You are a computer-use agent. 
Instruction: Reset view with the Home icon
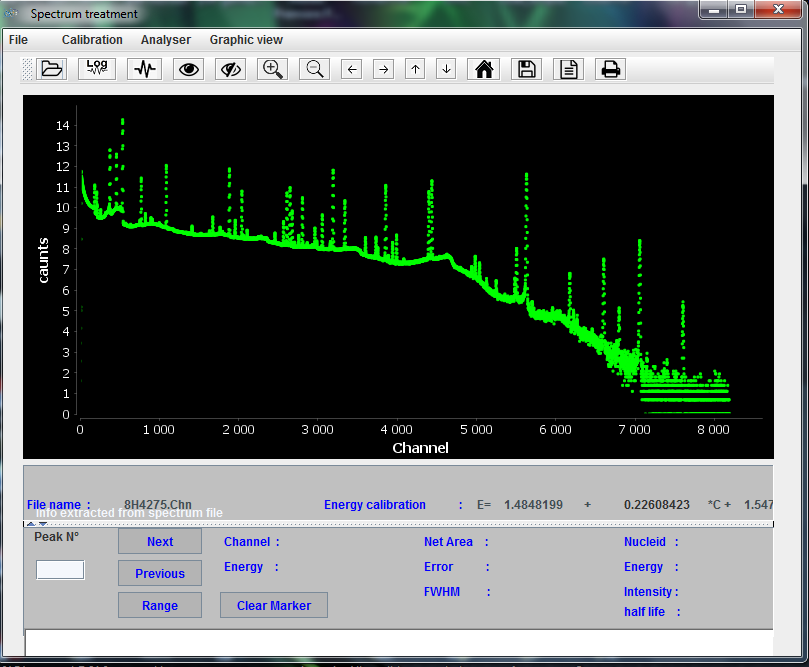(483, 68)
